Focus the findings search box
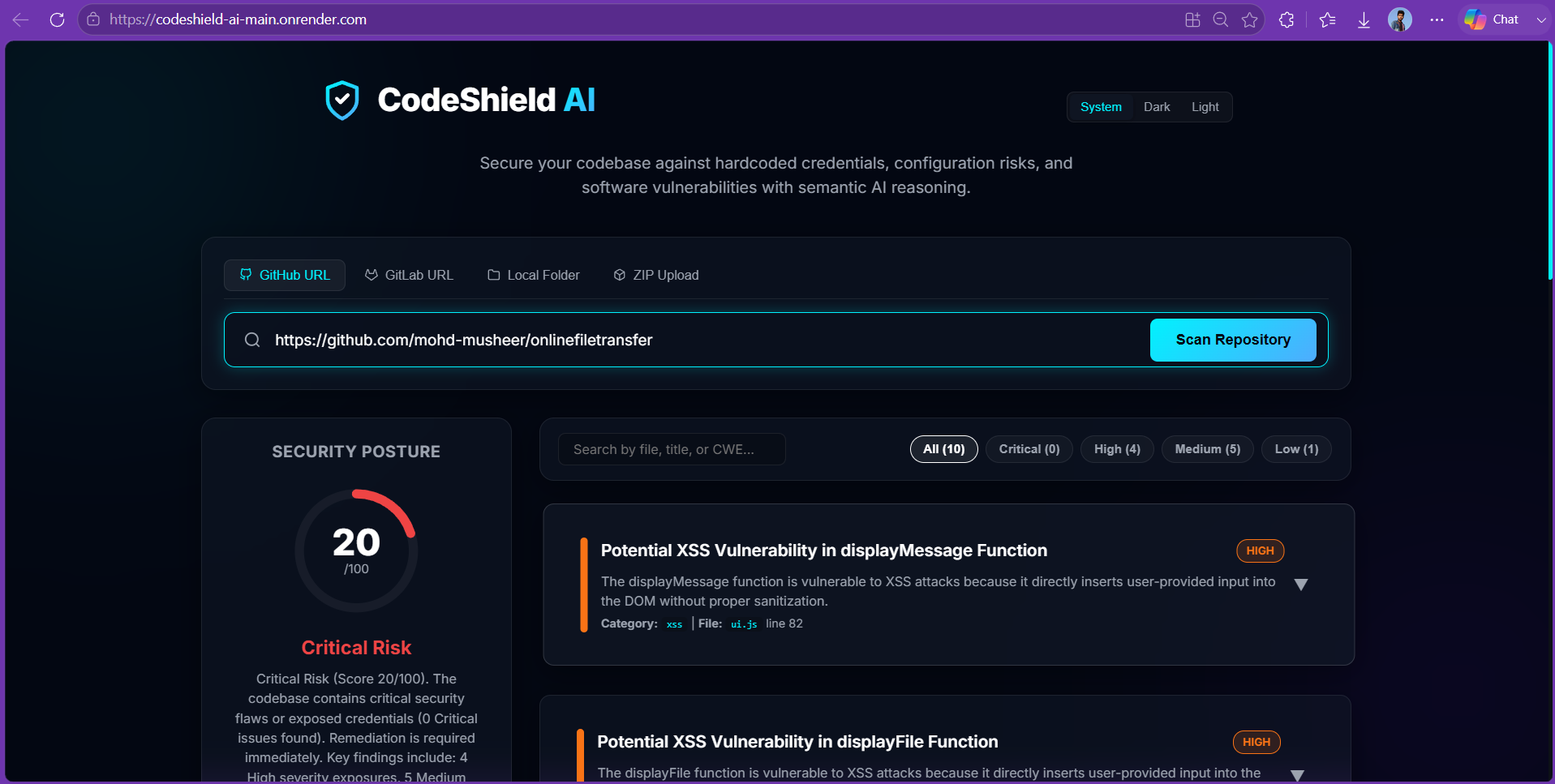The image size is (1555, 784). click(672, 449)
